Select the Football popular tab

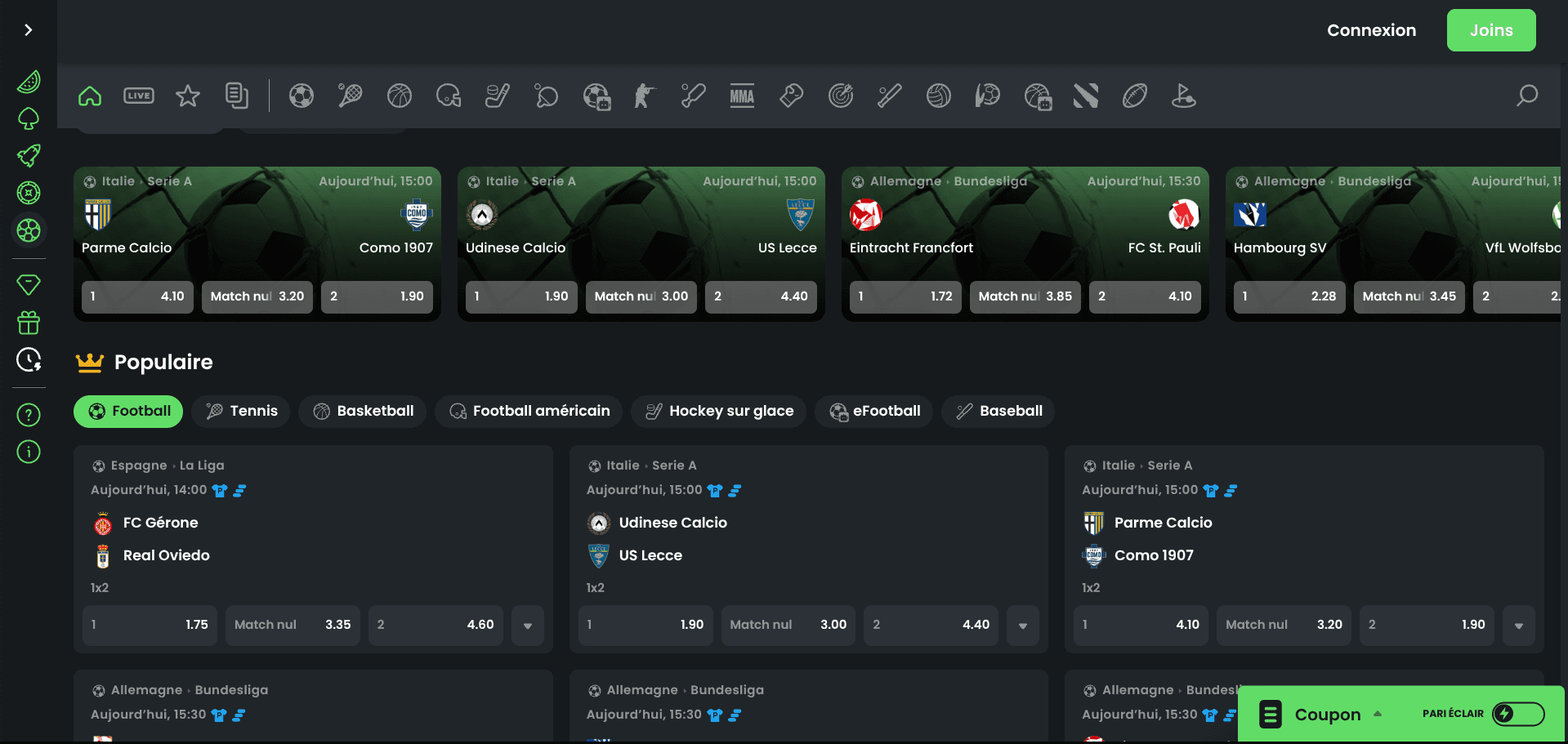(128, 411)
